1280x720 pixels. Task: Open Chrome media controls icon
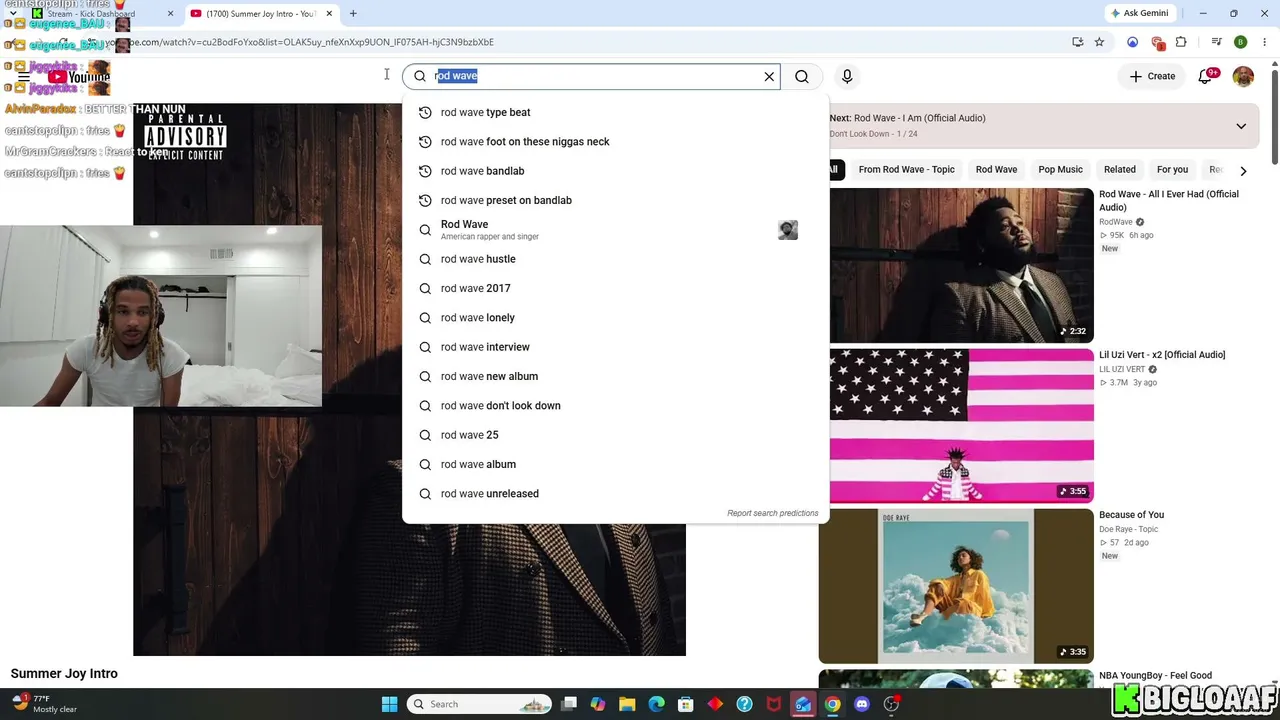tap(1216, 42)
